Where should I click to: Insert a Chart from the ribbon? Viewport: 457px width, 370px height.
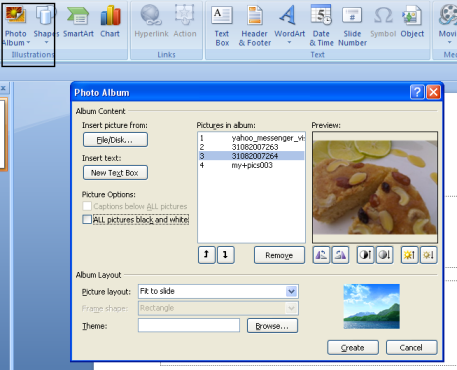[110, 22]
